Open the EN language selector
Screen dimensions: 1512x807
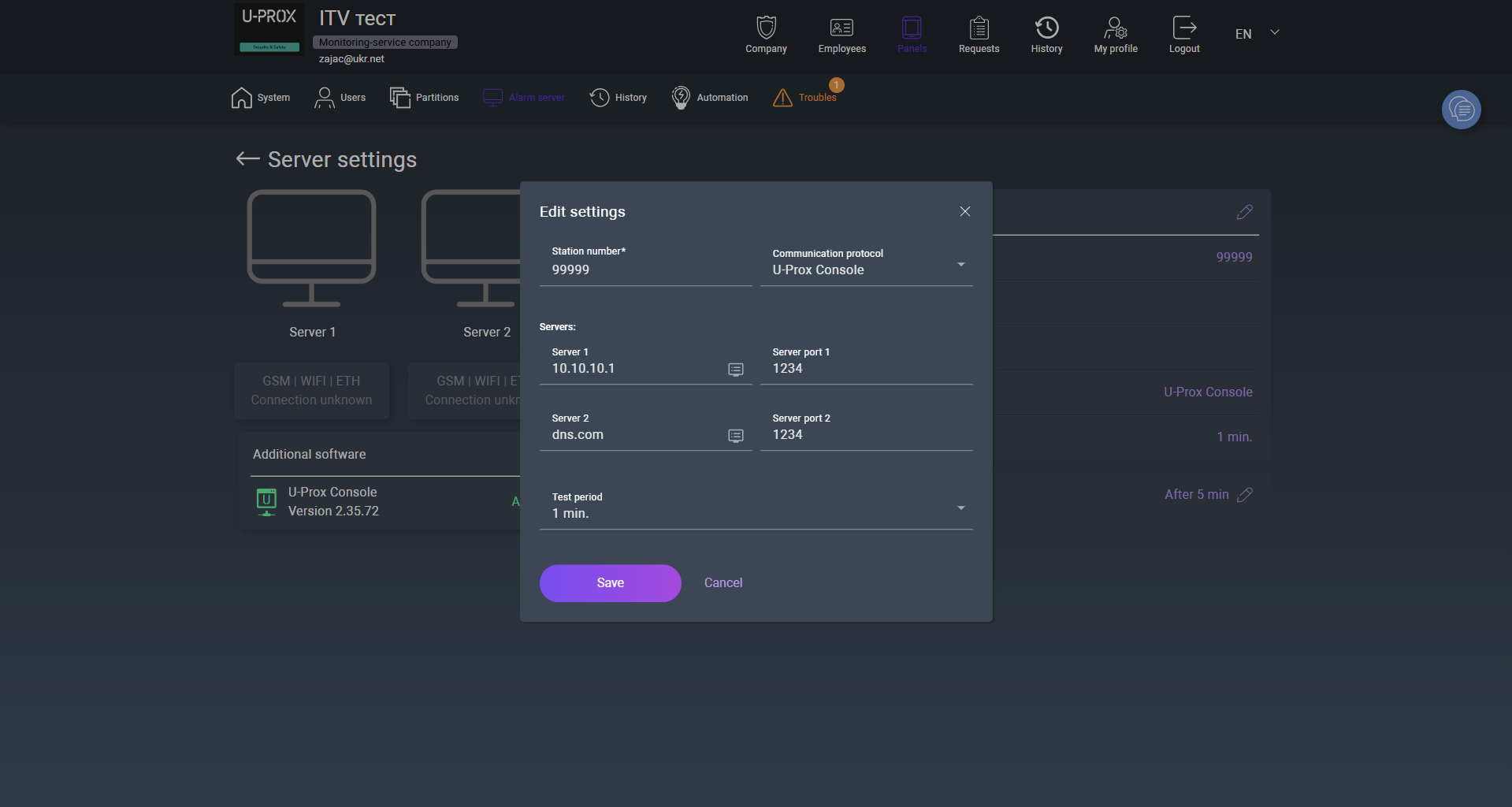click(x=1256, y=34)
